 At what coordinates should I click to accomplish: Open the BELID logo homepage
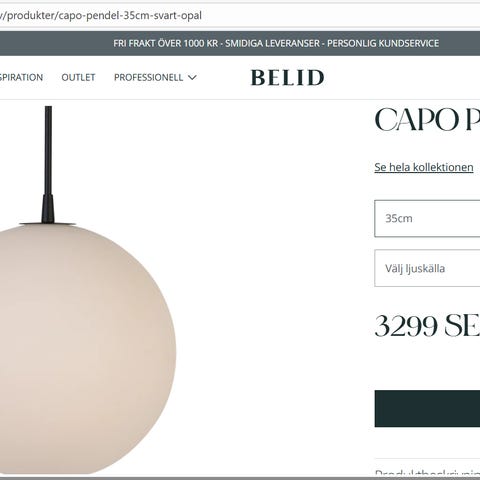[287, 77]
